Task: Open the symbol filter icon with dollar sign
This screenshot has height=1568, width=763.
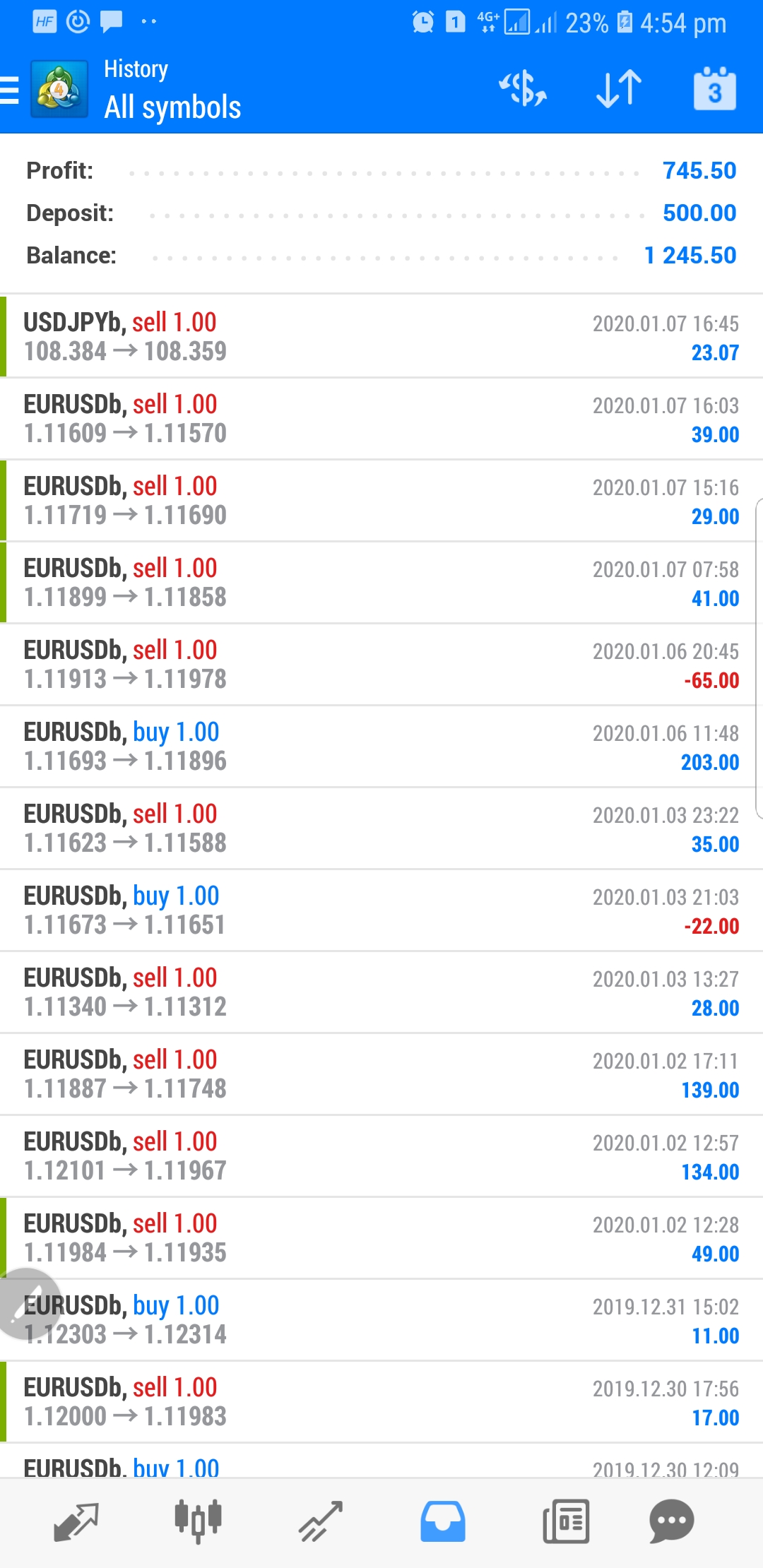Action: tap(523, 89)
